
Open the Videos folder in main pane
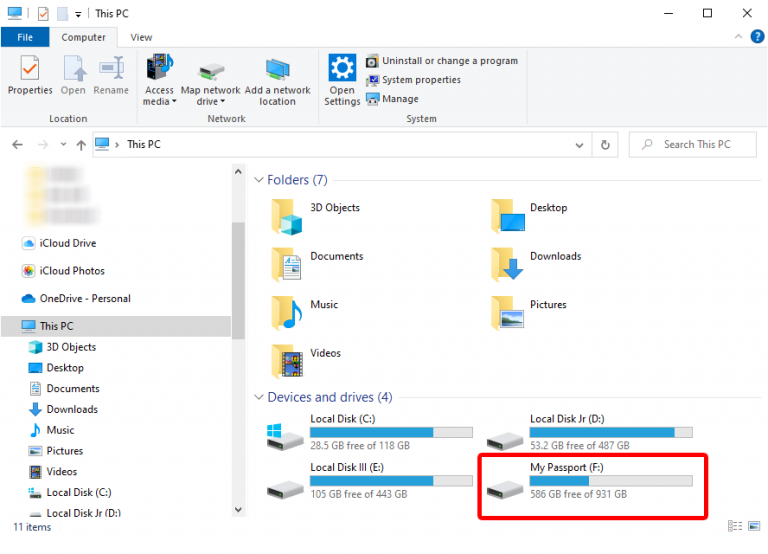point(306,361)
